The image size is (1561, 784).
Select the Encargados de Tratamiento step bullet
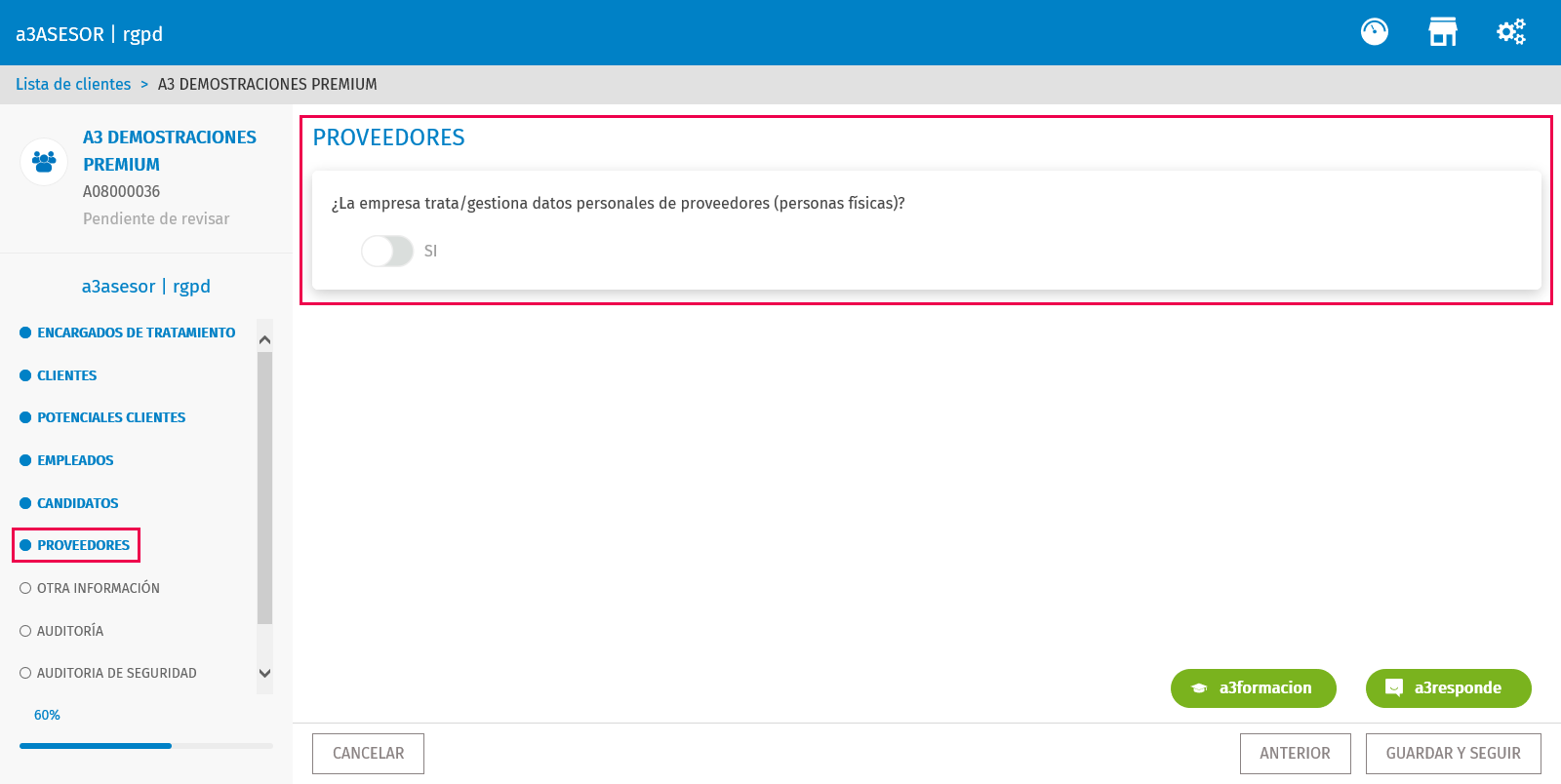25,333
